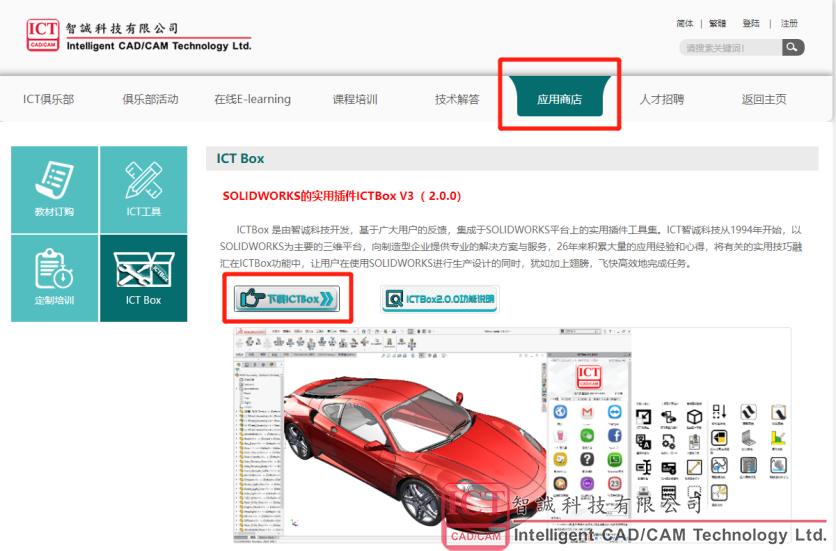Open the ICT工具 tile
Image resolution: width=836 pixels, height=551 pixels.
click(143, 189)
